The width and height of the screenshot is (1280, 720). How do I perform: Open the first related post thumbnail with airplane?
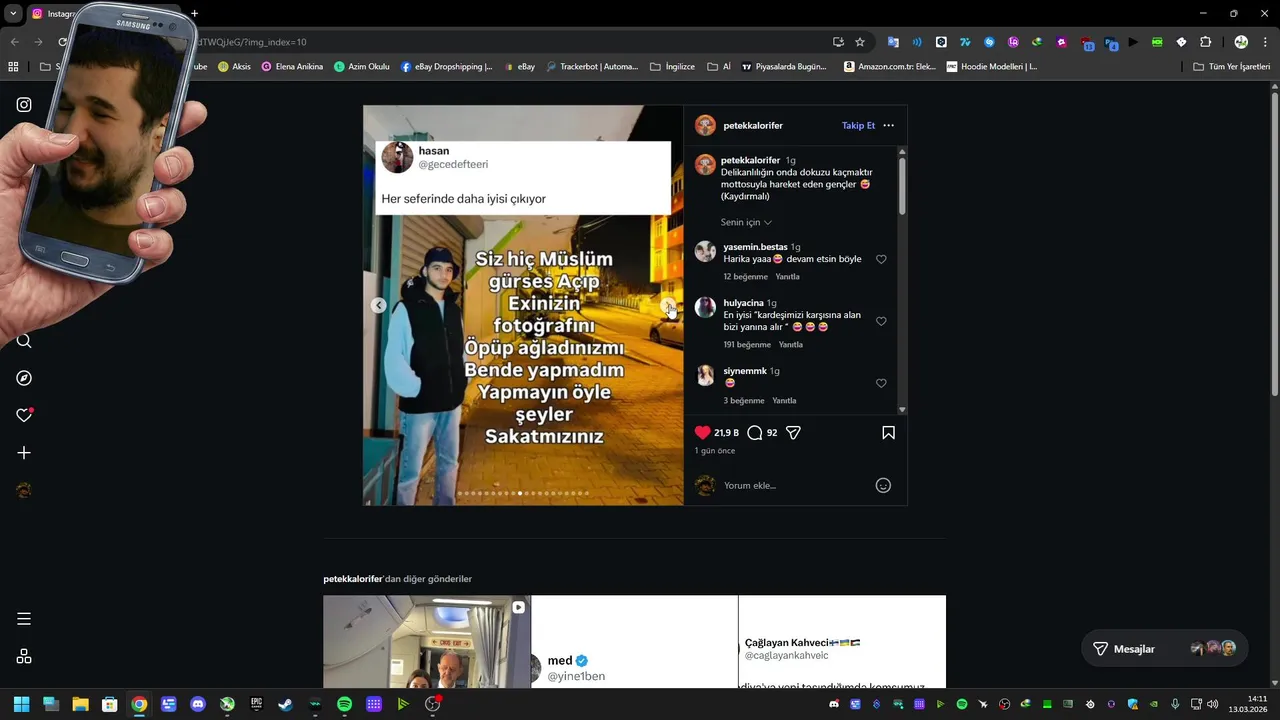point(427,642)
